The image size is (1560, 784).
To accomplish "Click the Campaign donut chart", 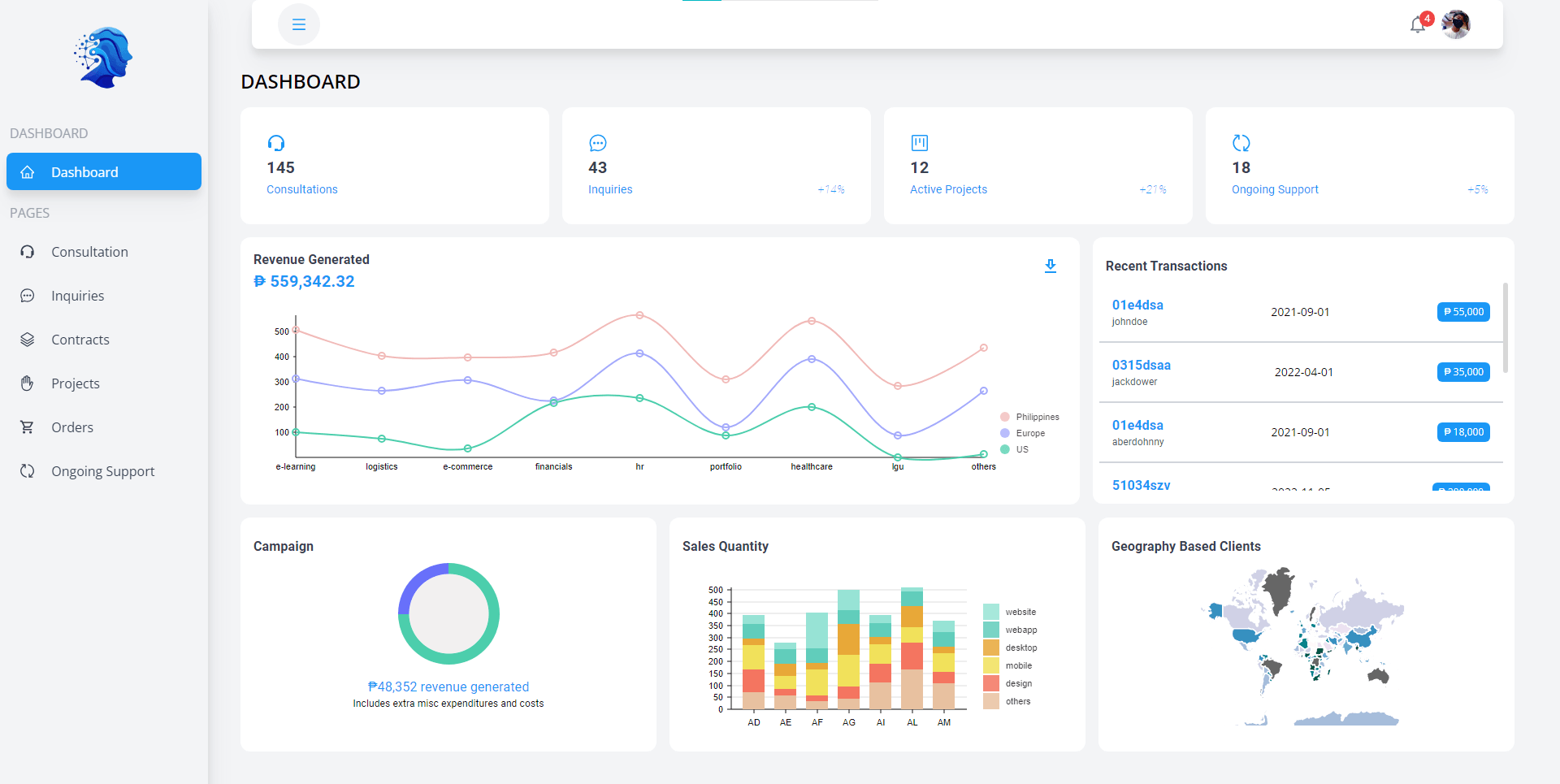I will click(448, 613).
